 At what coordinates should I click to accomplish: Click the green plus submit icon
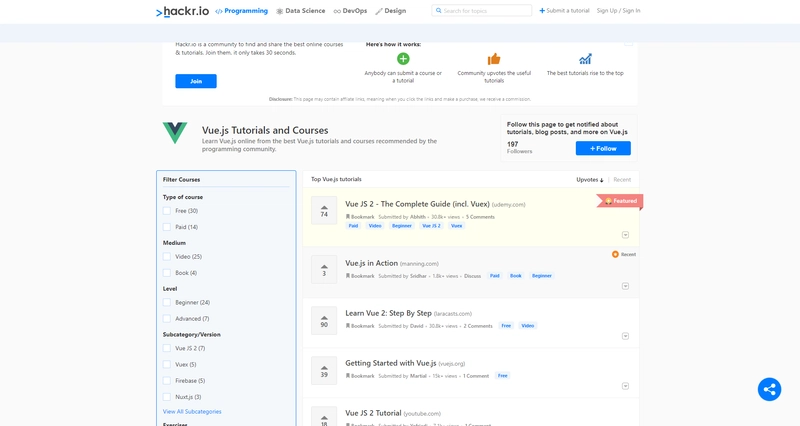pos(403,59)
